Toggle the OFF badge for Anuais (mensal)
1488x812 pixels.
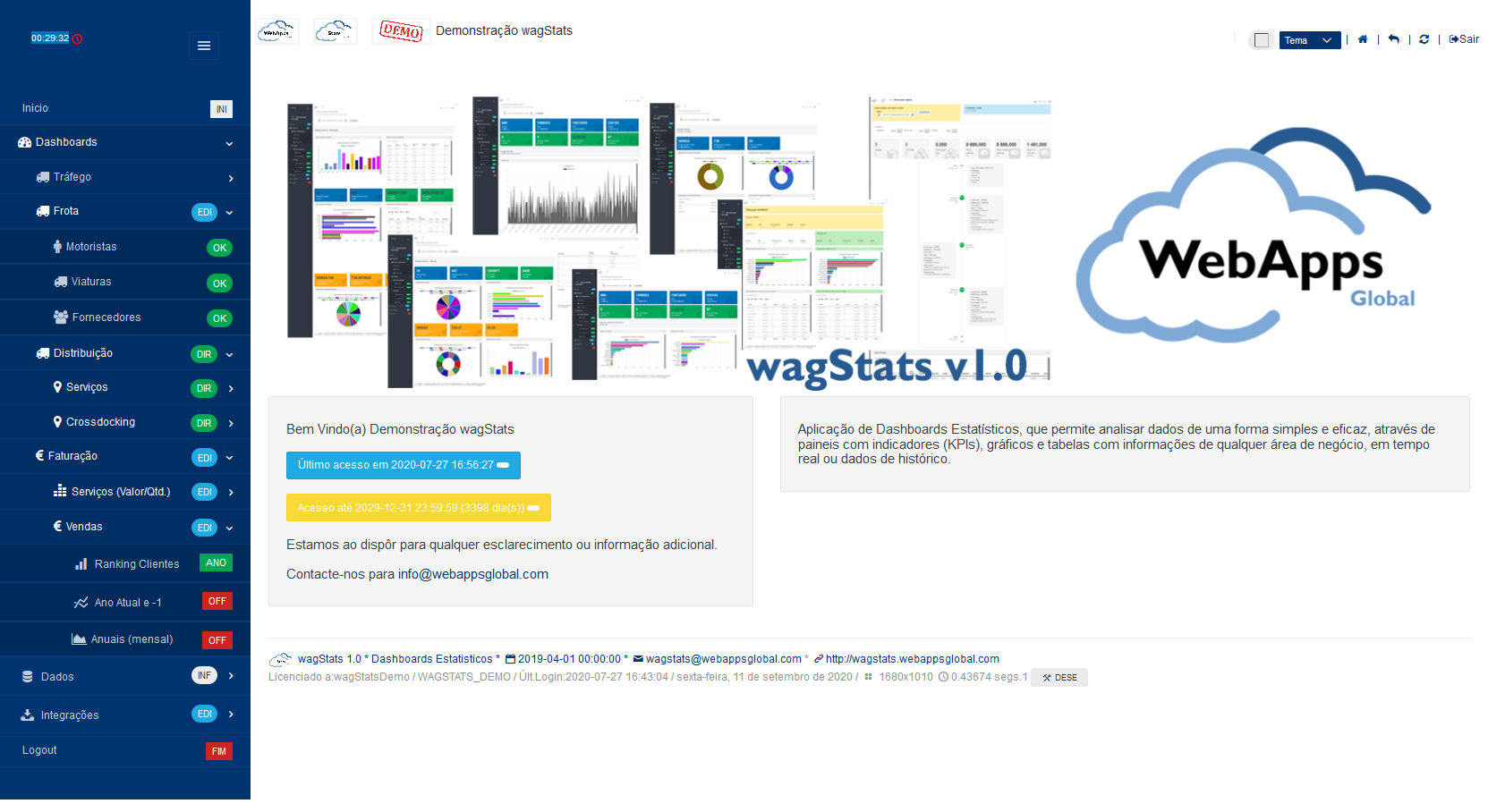point(217,640)
